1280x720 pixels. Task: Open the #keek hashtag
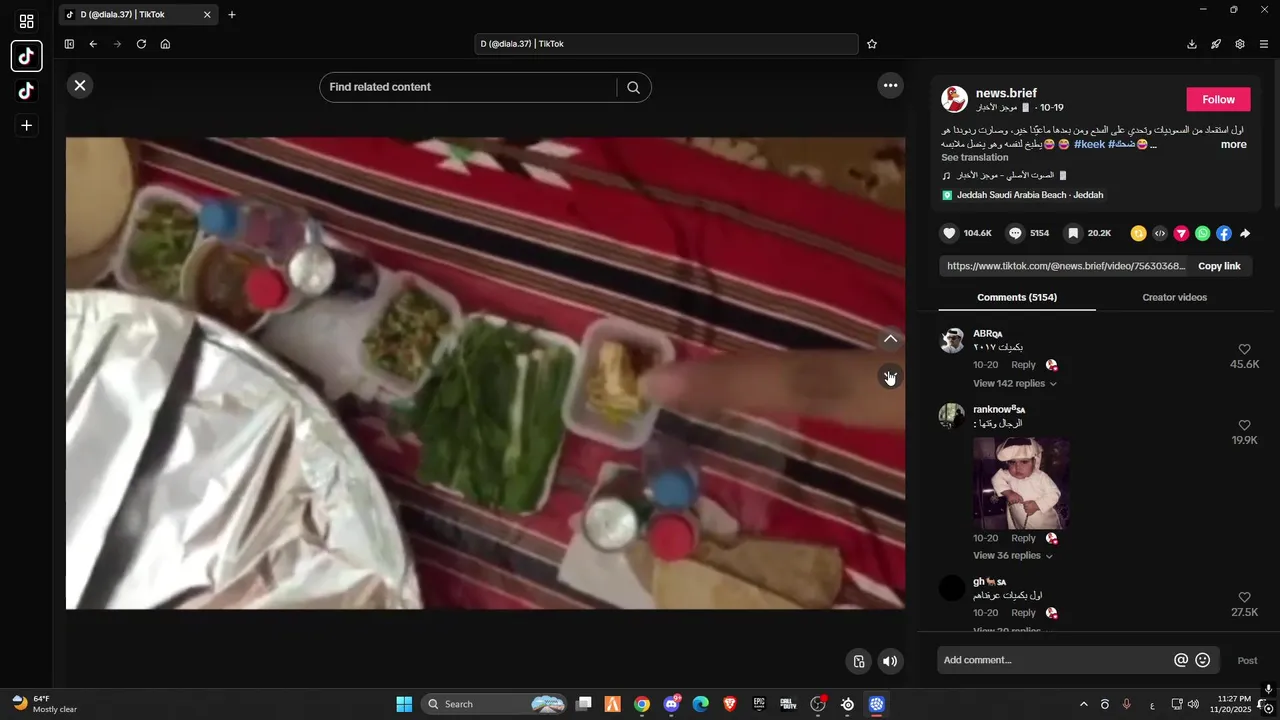click(x=1089, y=144)
